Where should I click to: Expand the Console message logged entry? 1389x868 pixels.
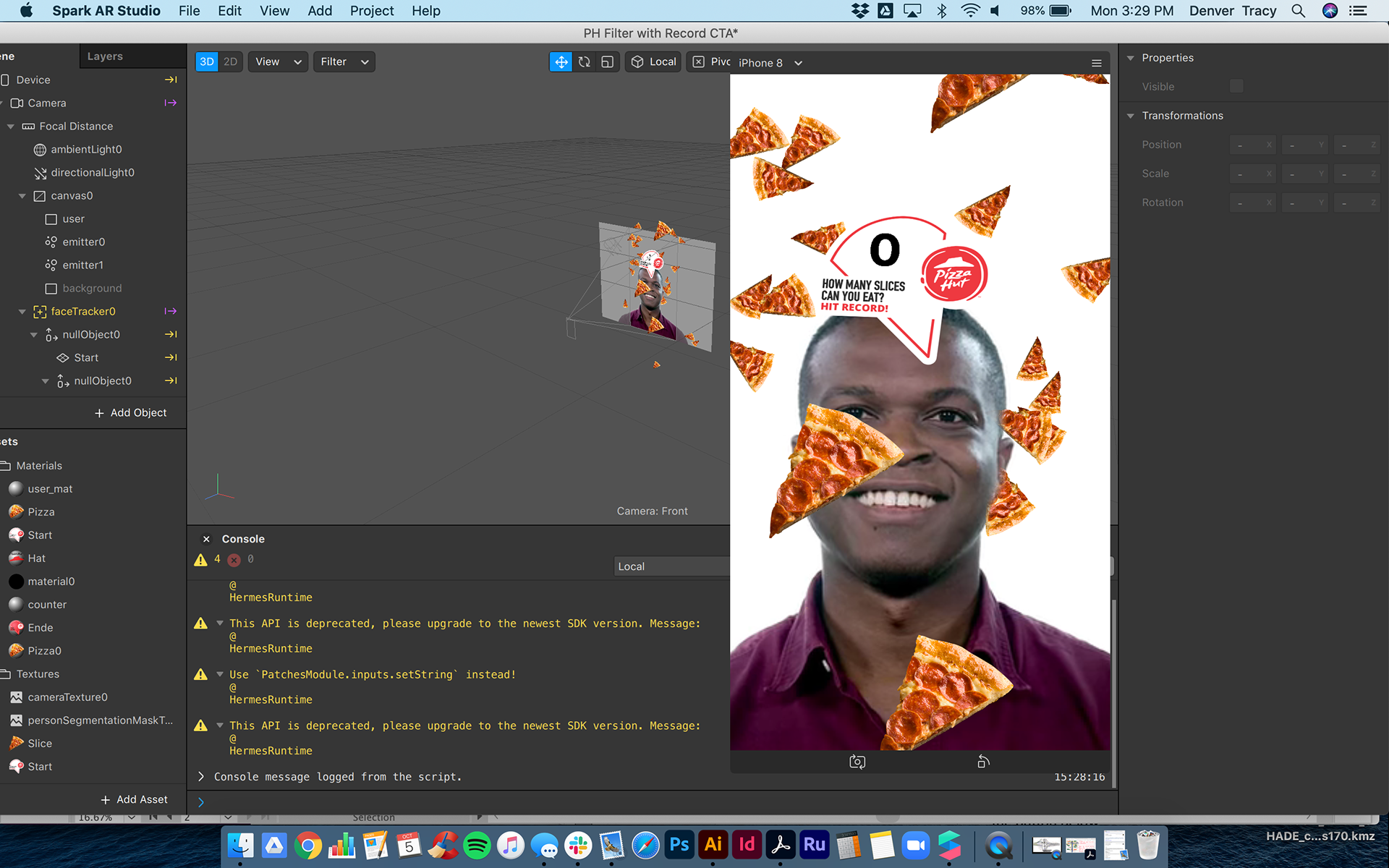pos(201,776)
